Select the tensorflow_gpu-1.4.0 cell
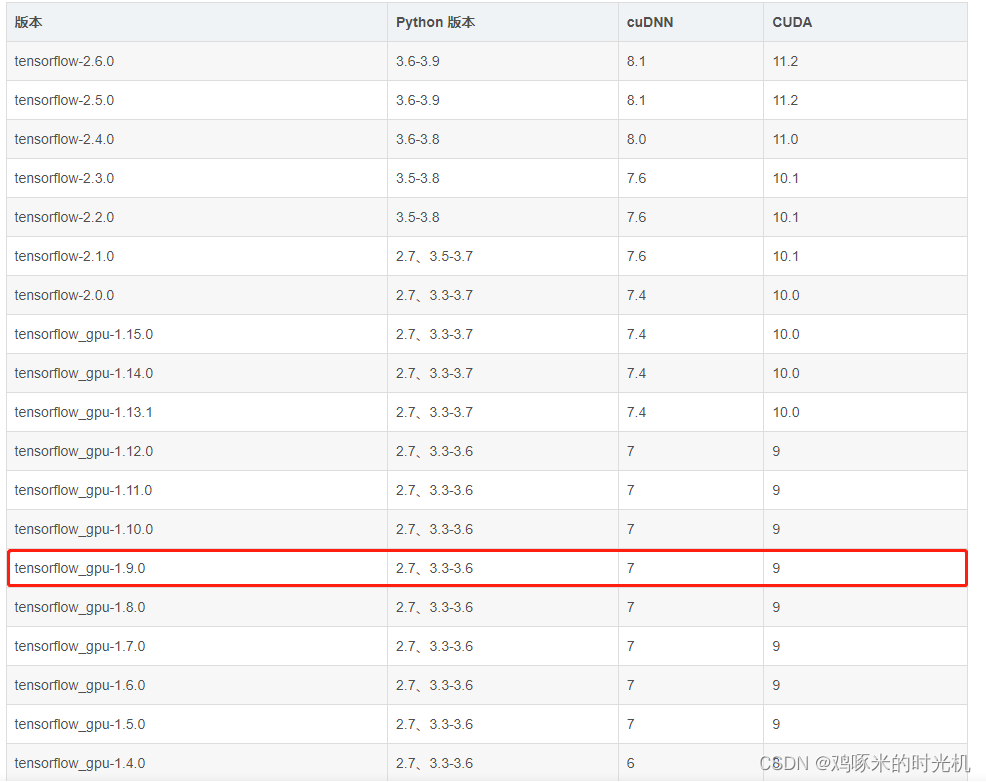986x782 pixels. click(197, 763)
